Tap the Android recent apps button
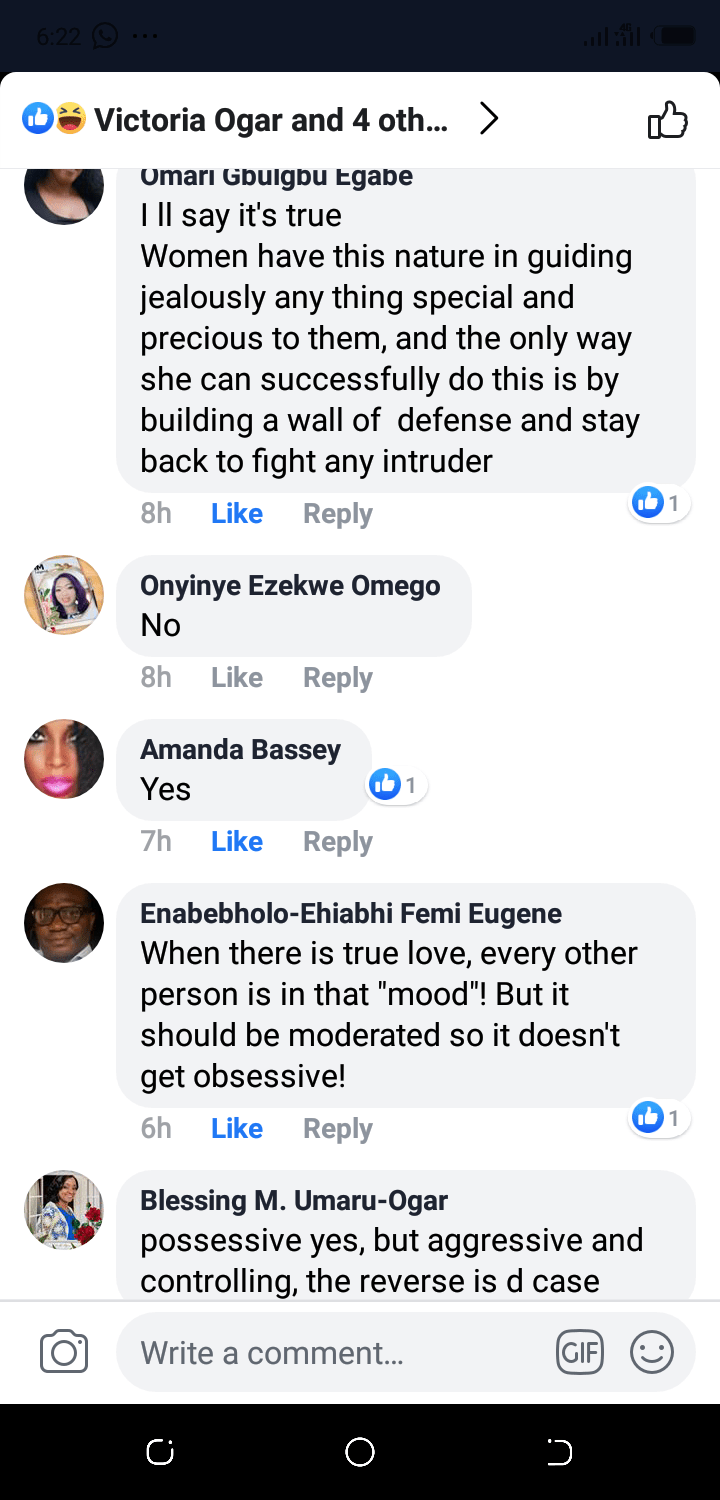Screen dimensions: 720x1500 click(160, 1451)
